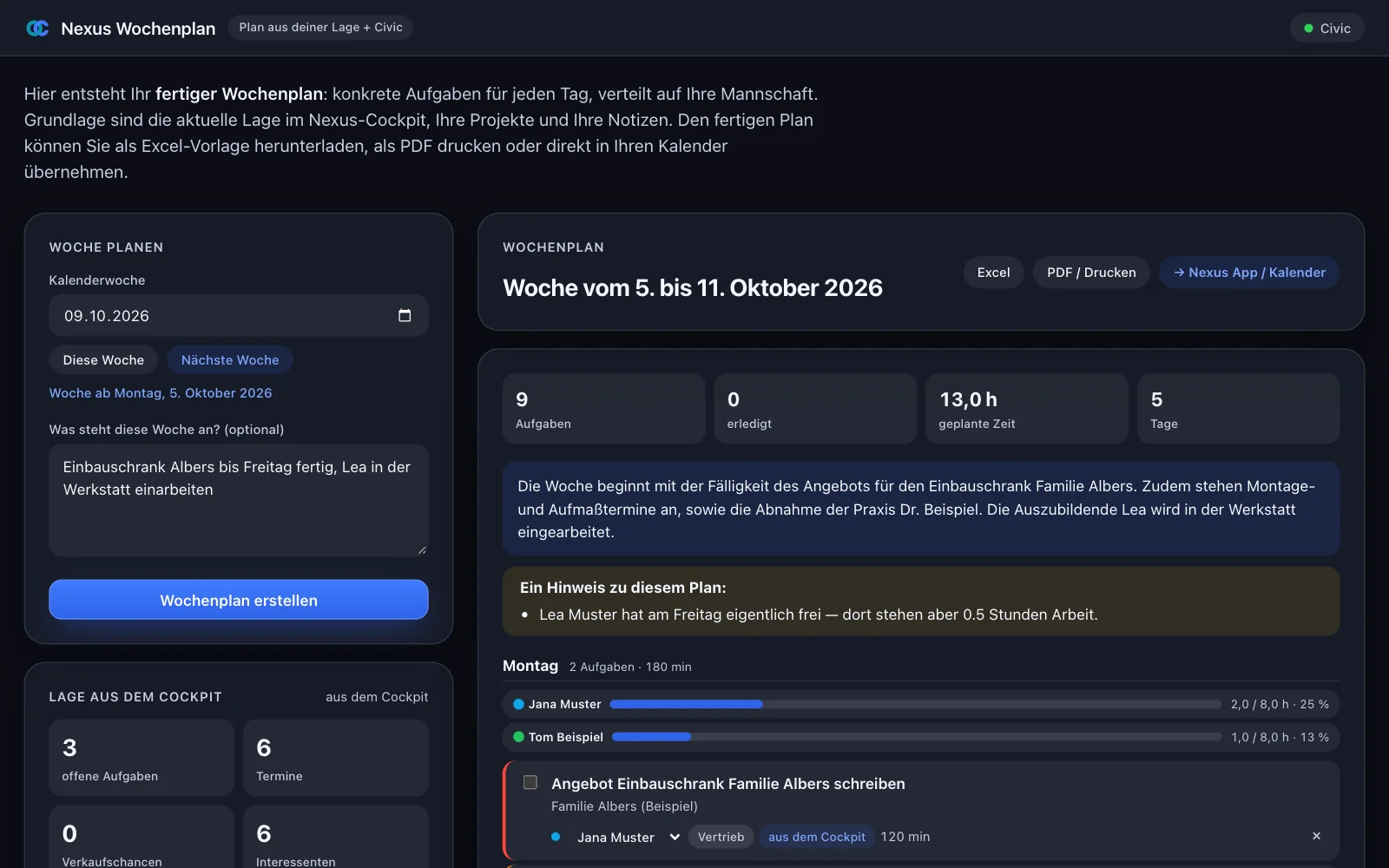1389x868 pixels.
Task: Select the Diese Woche option
Action: pos(103,359)
